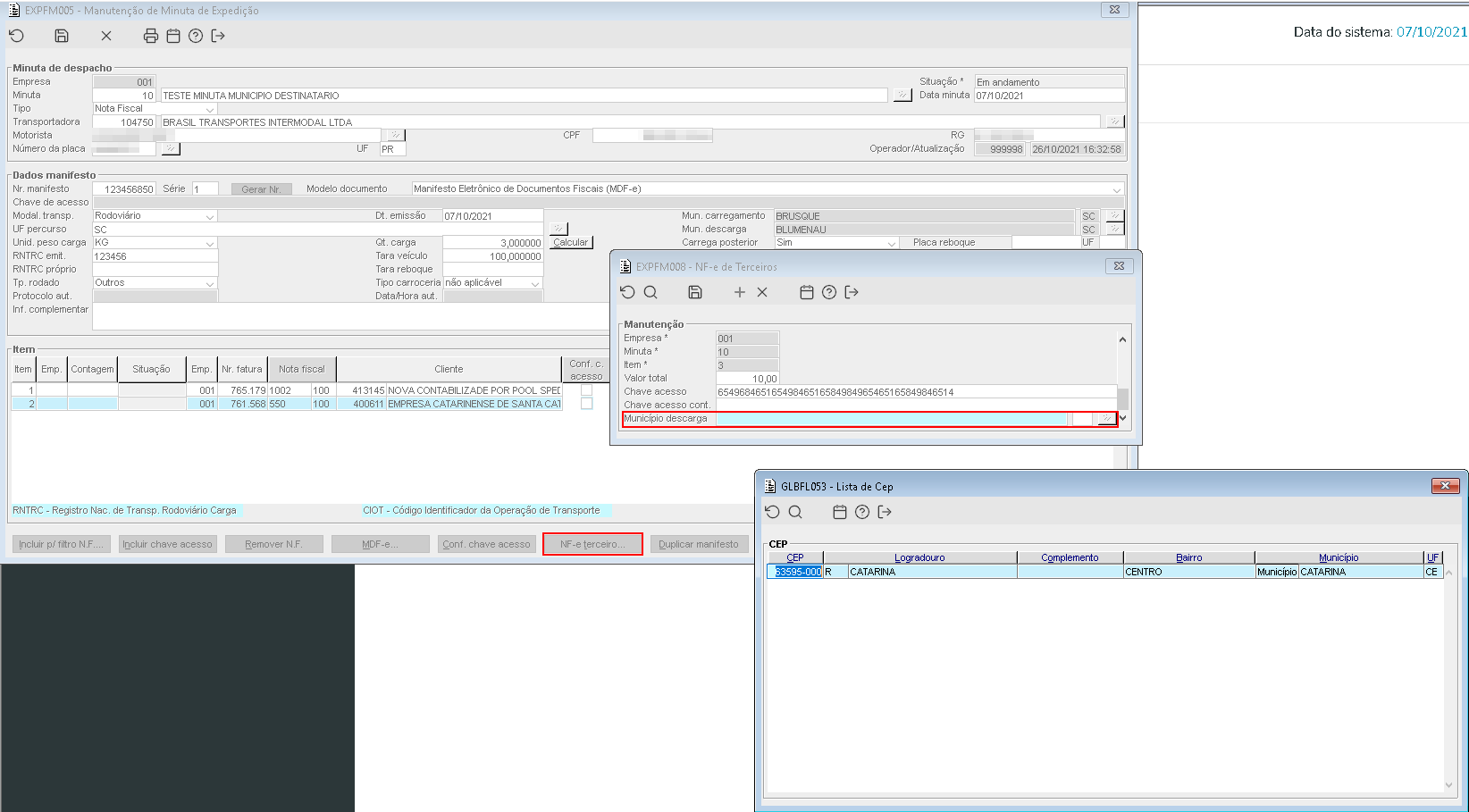Expand the Modal. transp. Rodoviário dropdown
Viewport: 1469px width, 812px height.
pyautogui.click(x=210, y=216)
